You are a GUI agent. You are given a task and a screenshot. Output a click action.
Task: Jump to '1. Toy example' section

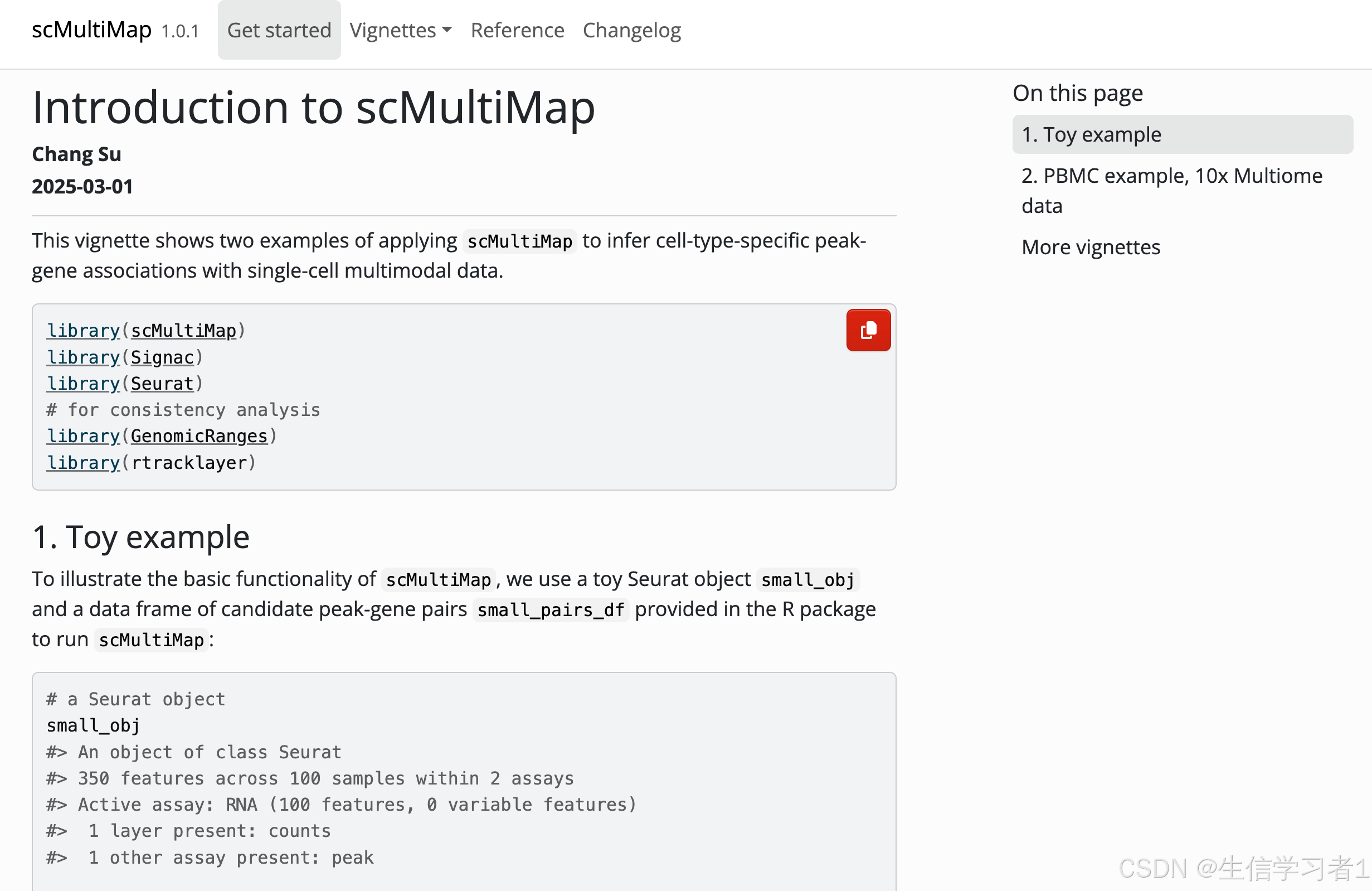1091,134
